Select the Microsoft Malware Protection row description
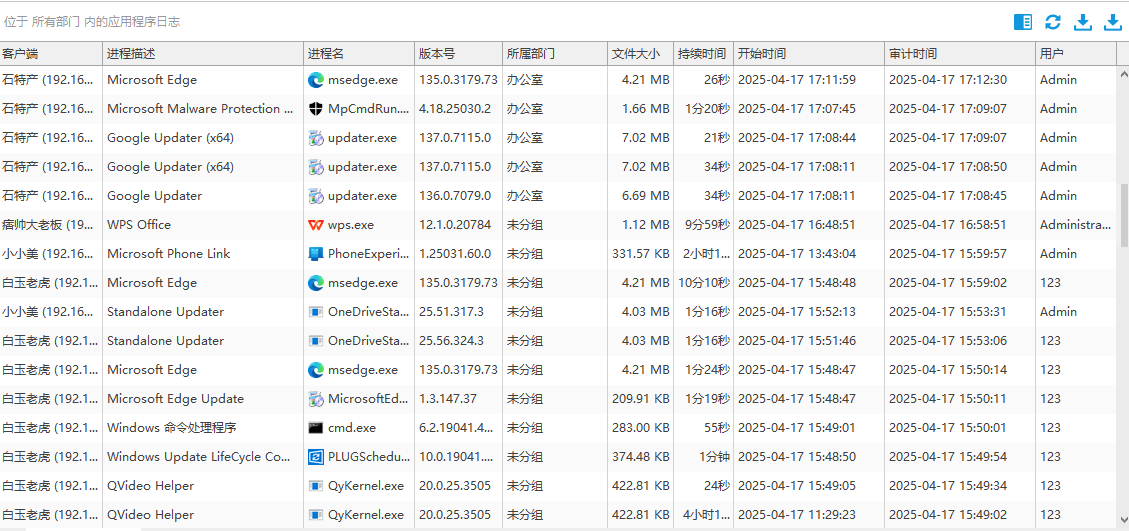This screenshot has width=1129, height=531. pos(200,109)
